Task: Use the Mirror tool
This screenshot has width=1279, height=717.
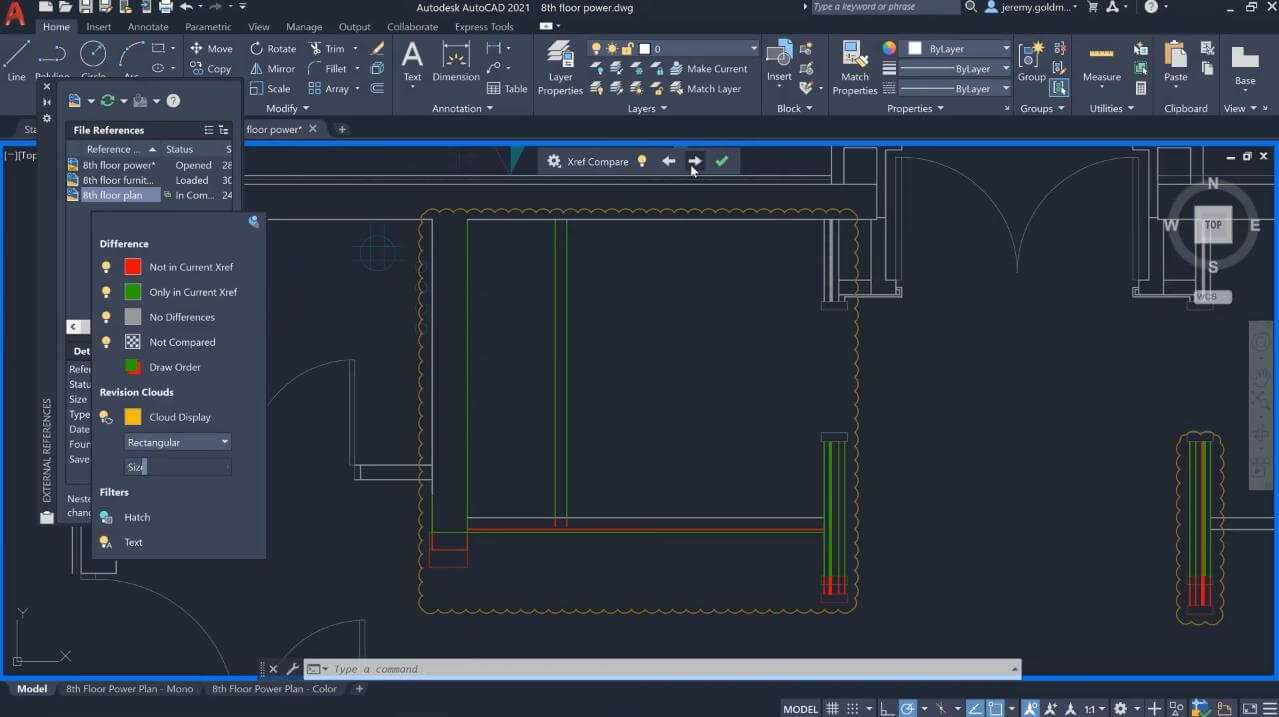Action: click(272, 69)
